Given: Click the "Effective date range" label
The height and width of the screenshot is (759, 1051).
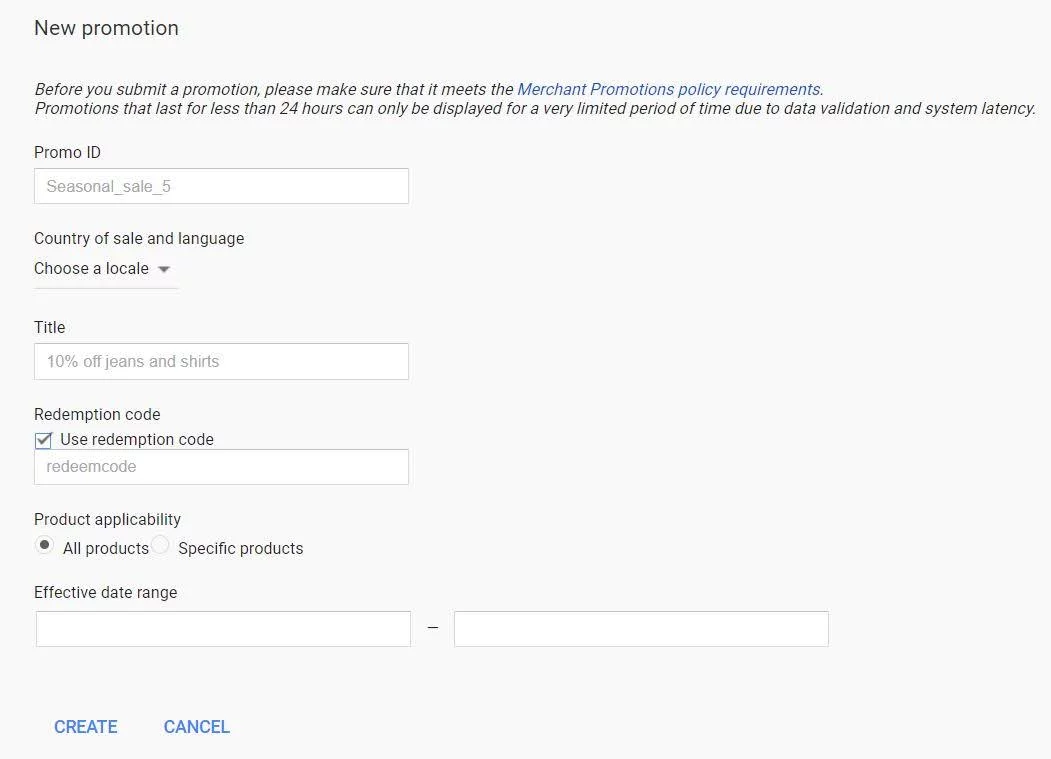Looking at the screenshot, I should 105,593.
